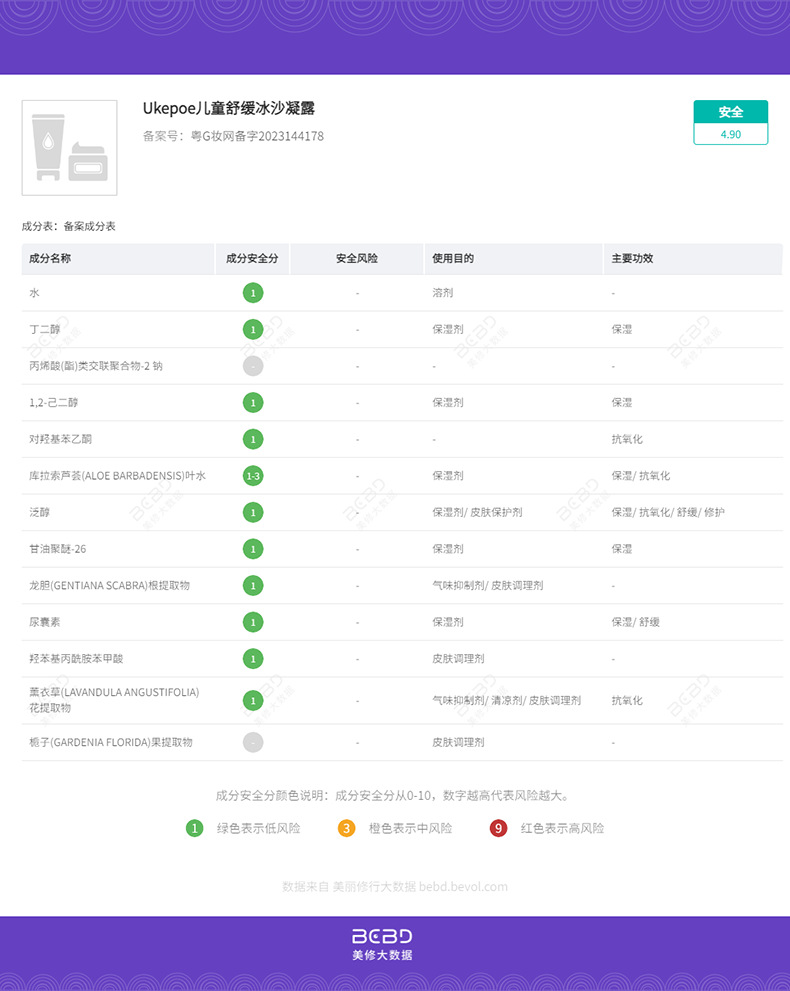
Task: Click the ingredient name 1,2-己二醇
Action: click(54, 403)
